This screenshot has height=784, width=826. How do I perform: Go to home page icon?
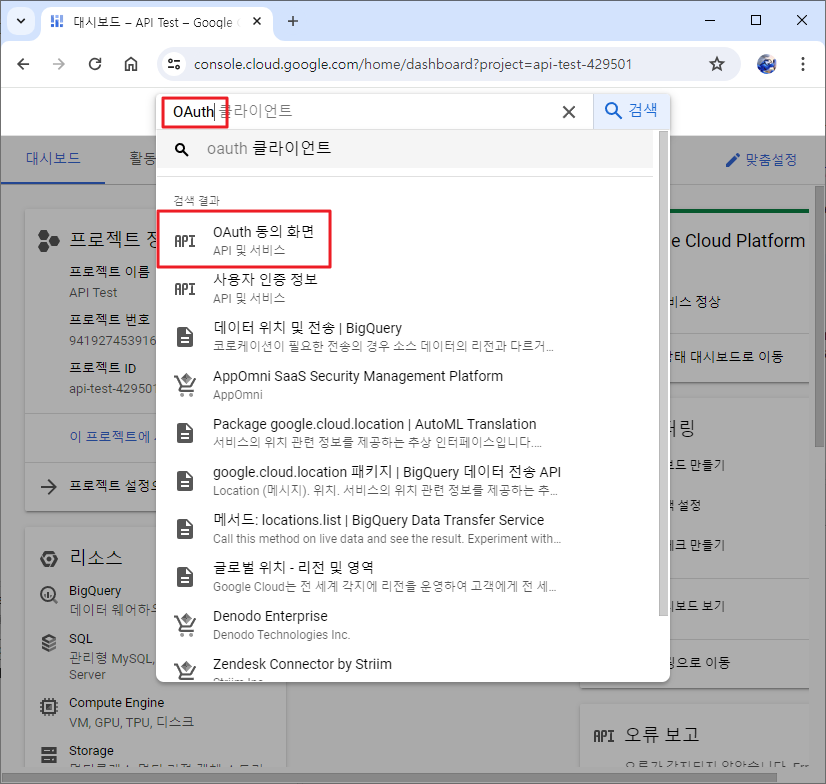[x=131, y=64]
